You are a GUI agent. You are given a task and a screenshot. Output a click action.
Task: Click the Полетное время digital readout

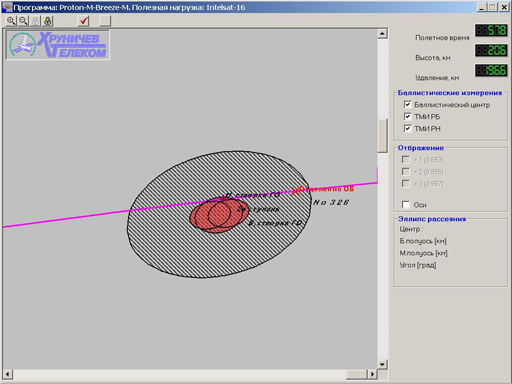[x=491, y=31]
